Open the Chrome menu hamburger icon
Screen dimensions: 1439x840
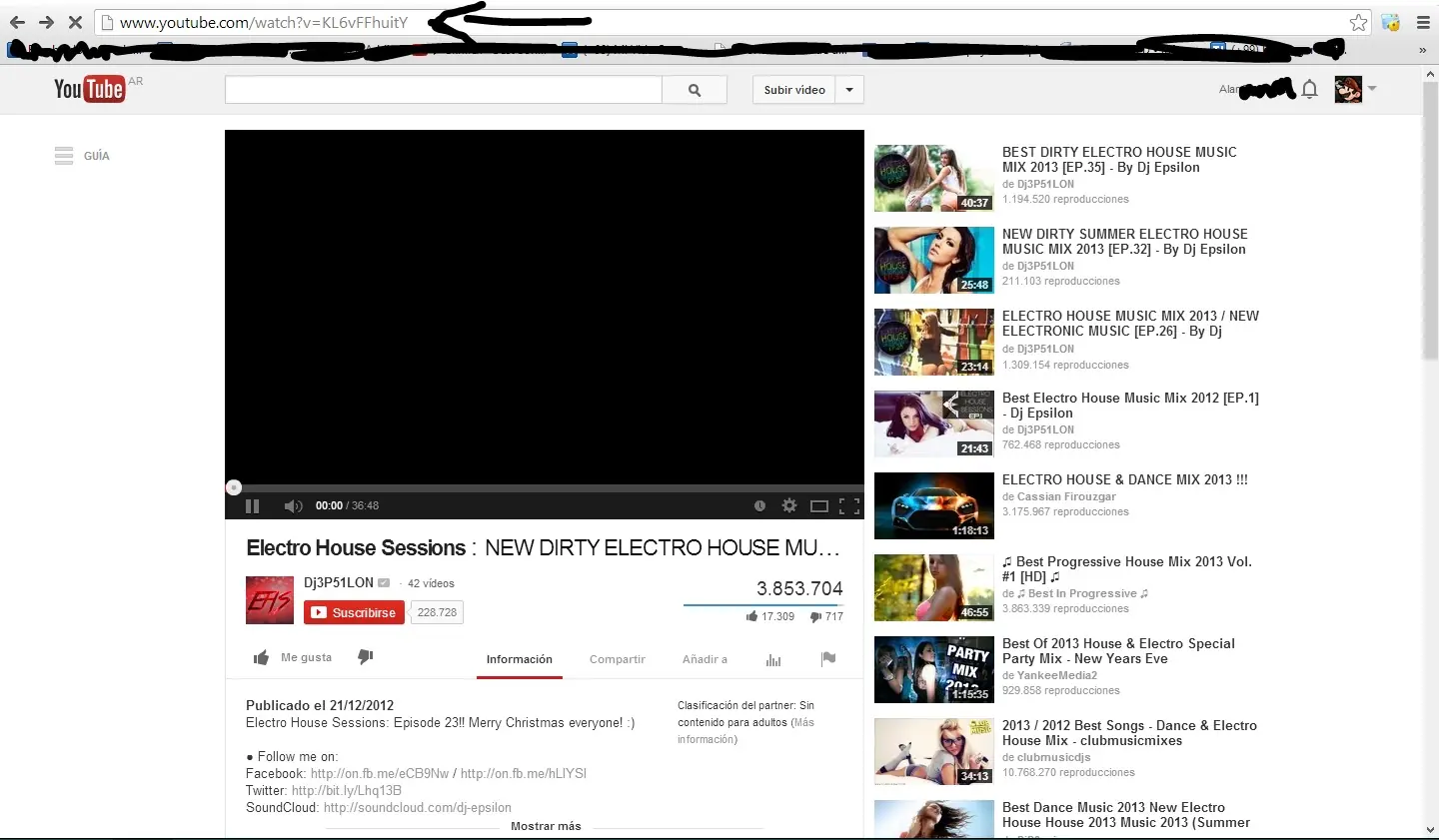click(1423, 22)
